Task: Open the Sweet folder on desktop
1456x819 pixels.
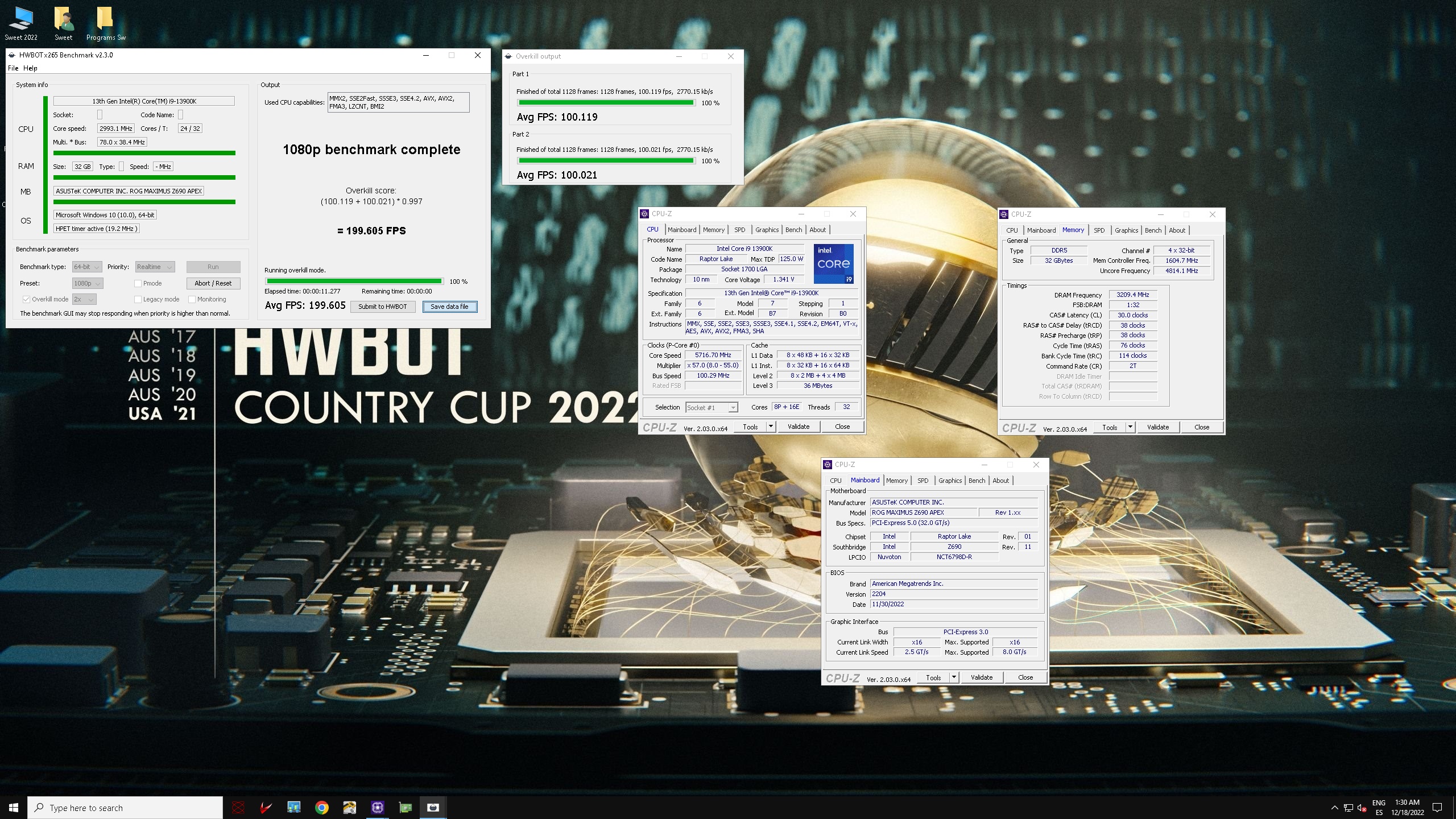Action: 63,24
